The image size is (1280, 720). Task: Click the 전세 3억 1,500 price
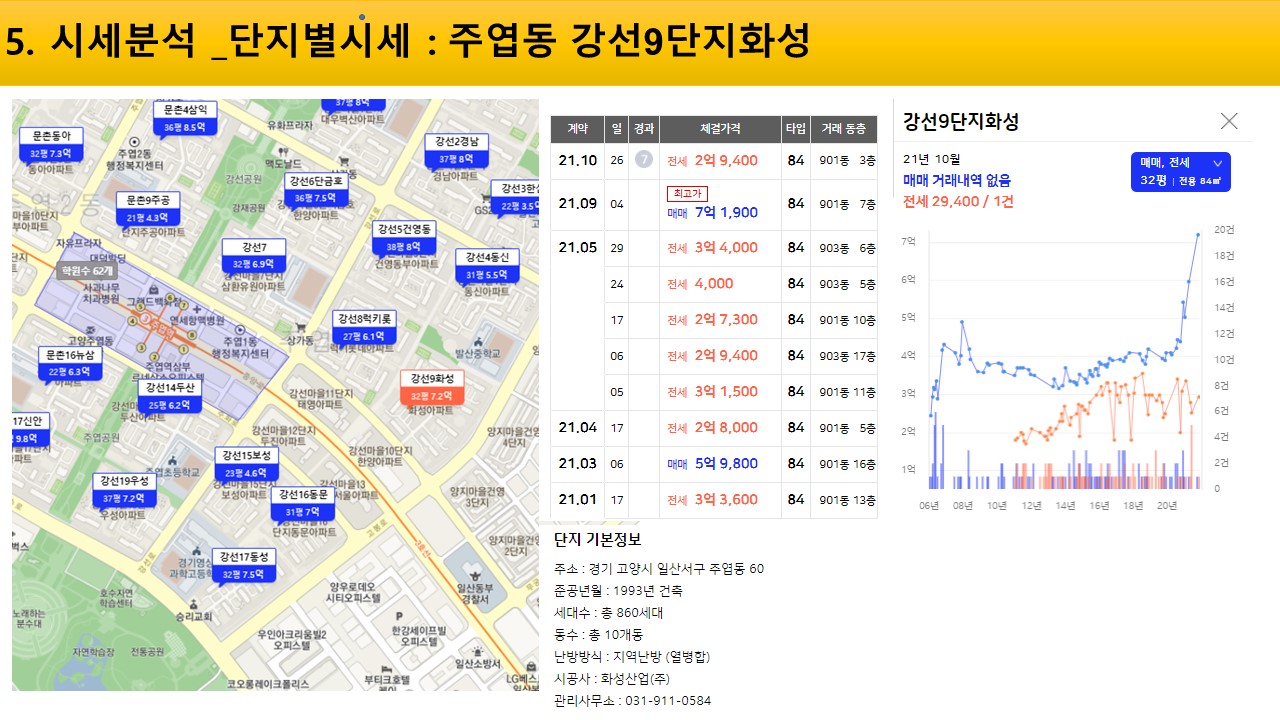click(713, 392)
